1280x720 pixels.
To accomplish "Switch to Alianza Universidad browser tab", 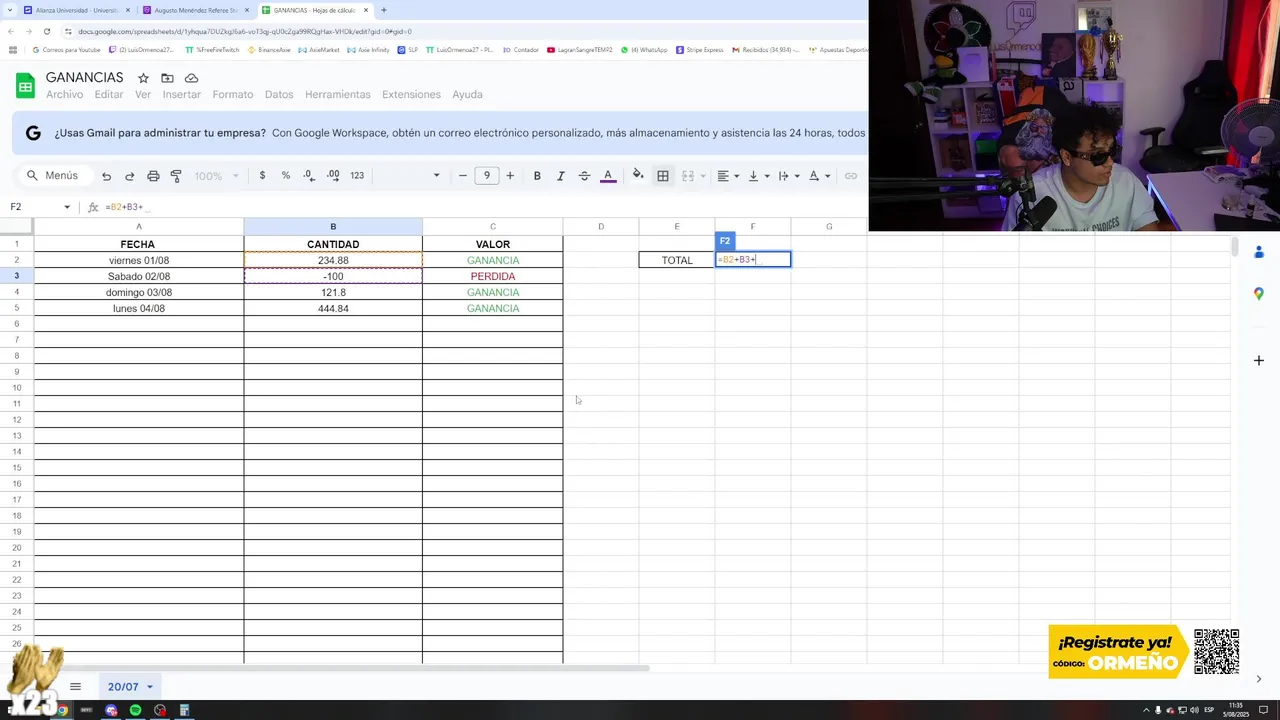I will (x=77, y=10).
